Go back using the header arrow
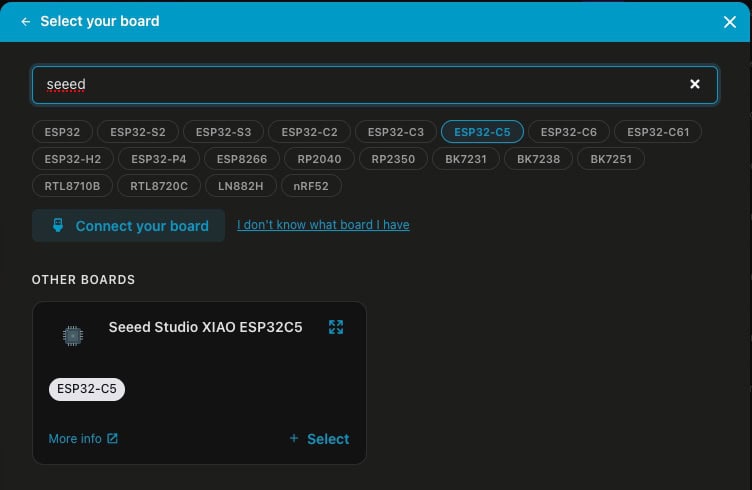The height and width of the screenshot is (490, 752). pyautogui.click(x=25, y=22)
